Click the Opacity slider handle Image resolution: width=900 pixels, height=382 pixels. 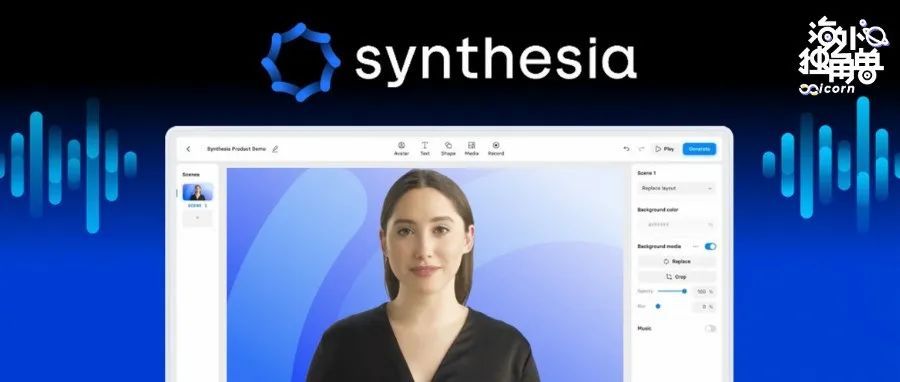(x=684, y=291)
